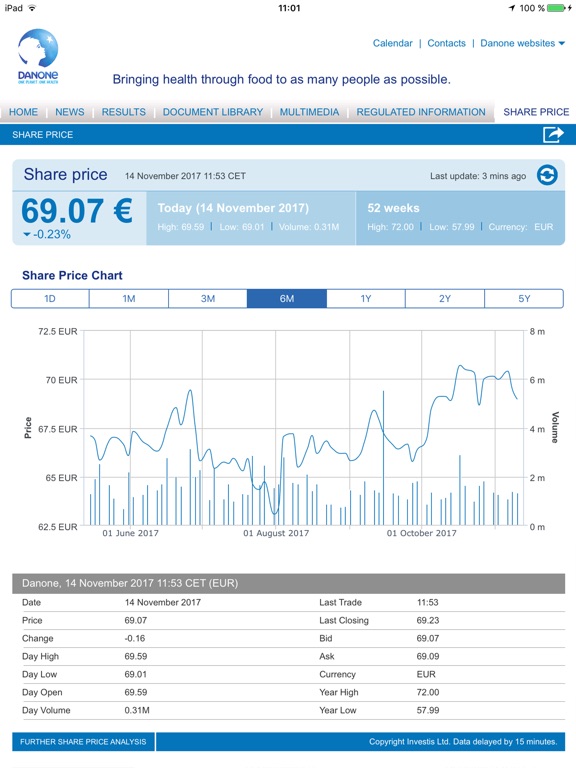
Task: Click the Day Volume value 0.31M
Action: point(137,710)
